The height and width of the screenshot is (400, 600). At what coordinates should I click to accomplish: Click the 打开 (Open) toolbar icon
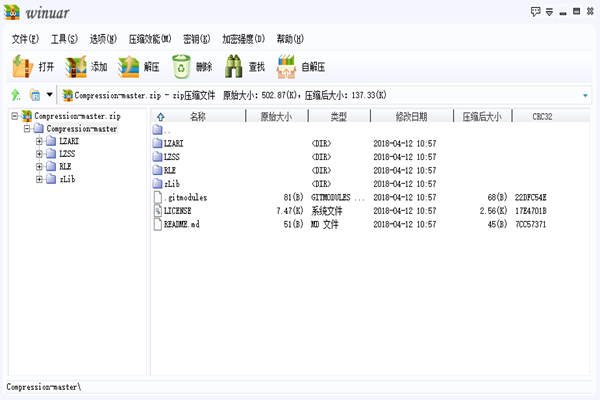coord(21,67)
